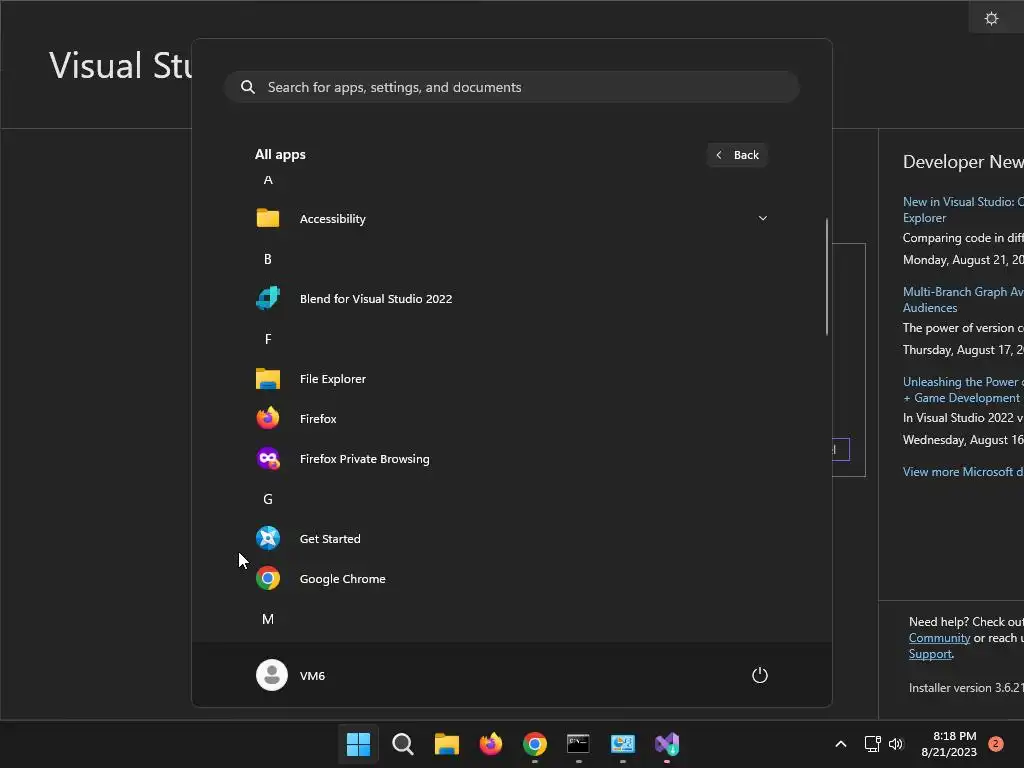Switch to Chrome on the taskbar
The image size is (1024, 768).
click(x=534, y=744)
